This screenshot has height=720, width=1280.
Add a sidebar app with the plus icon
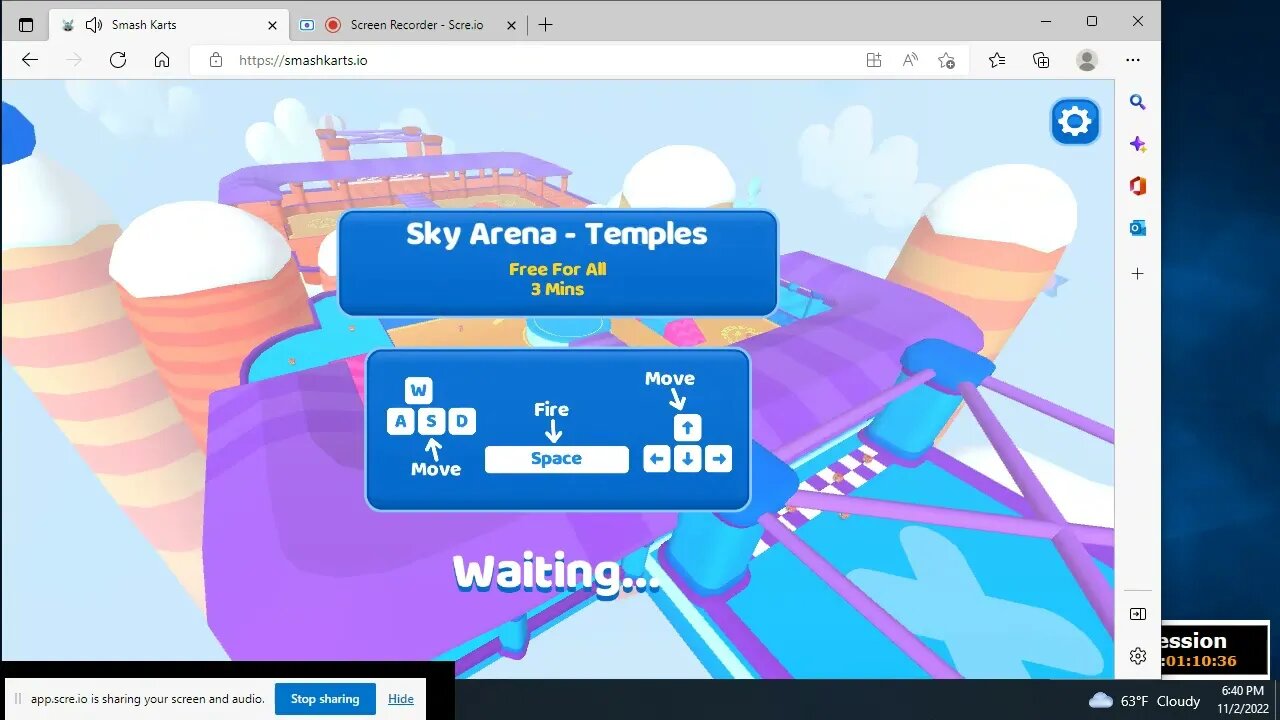point(1138,273)
